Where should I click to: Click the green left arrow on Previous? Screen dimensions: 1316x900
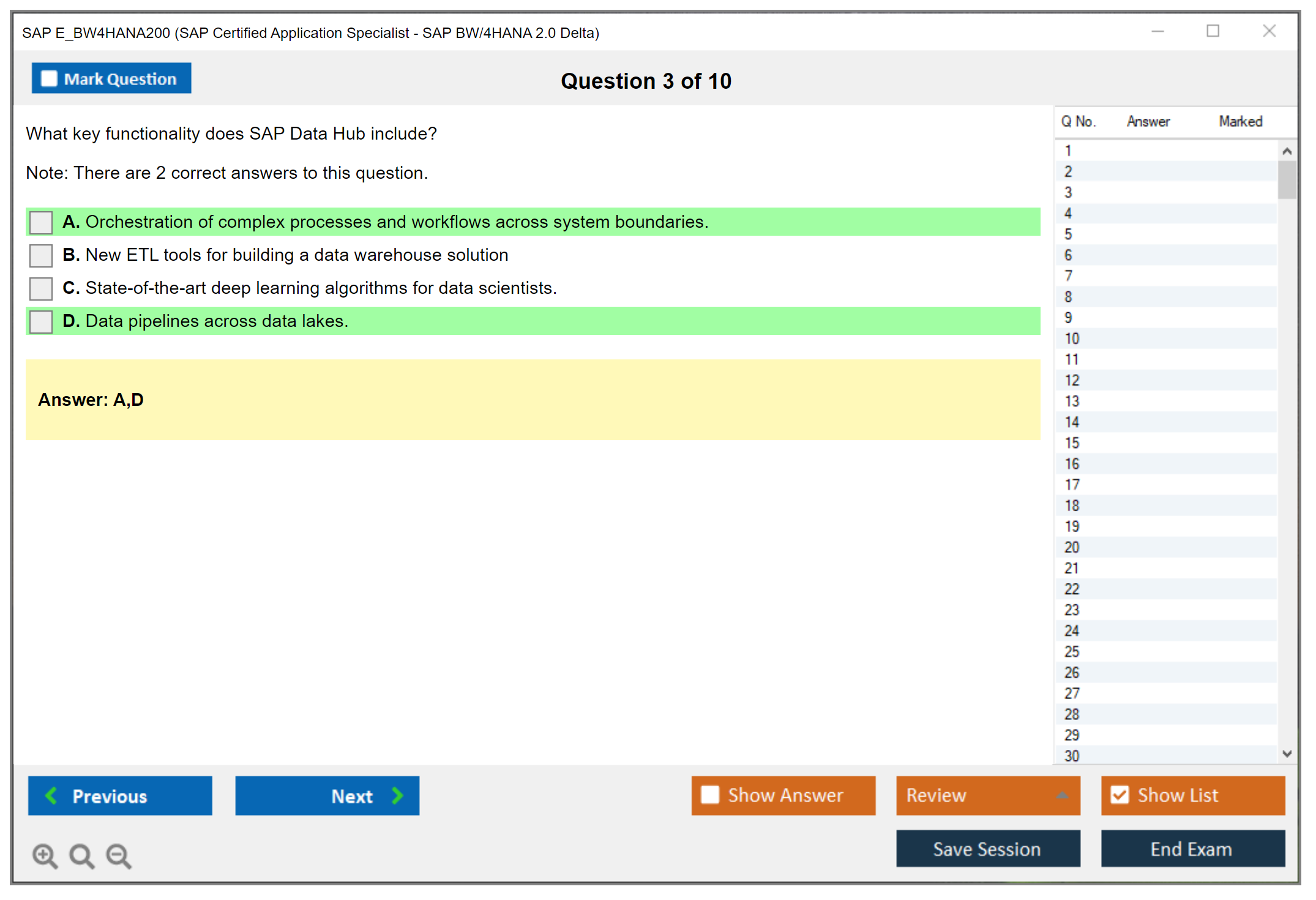click(x=51, y=795)
